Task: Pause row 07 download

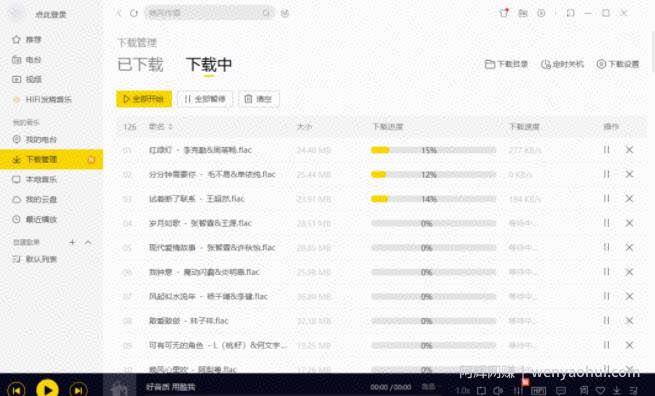Action: pos(607,296)
